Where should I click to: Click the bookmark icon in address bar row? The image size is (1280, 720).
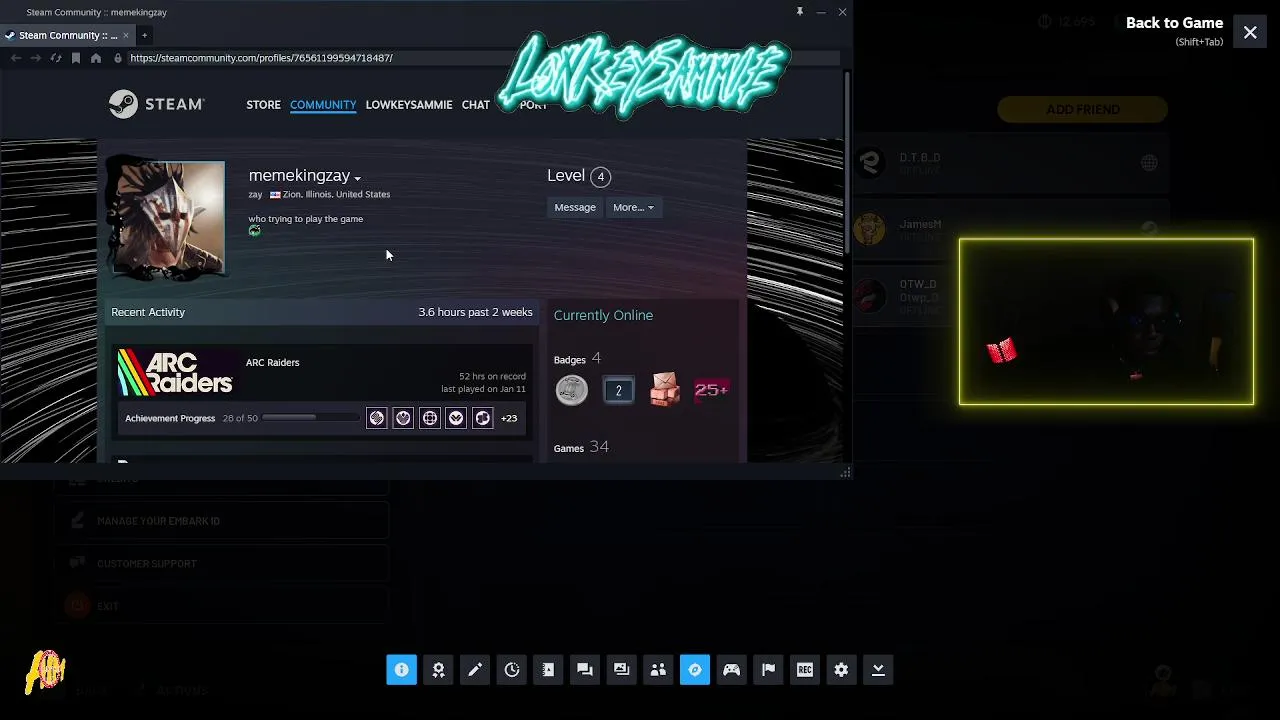click(x=76, y=58)
